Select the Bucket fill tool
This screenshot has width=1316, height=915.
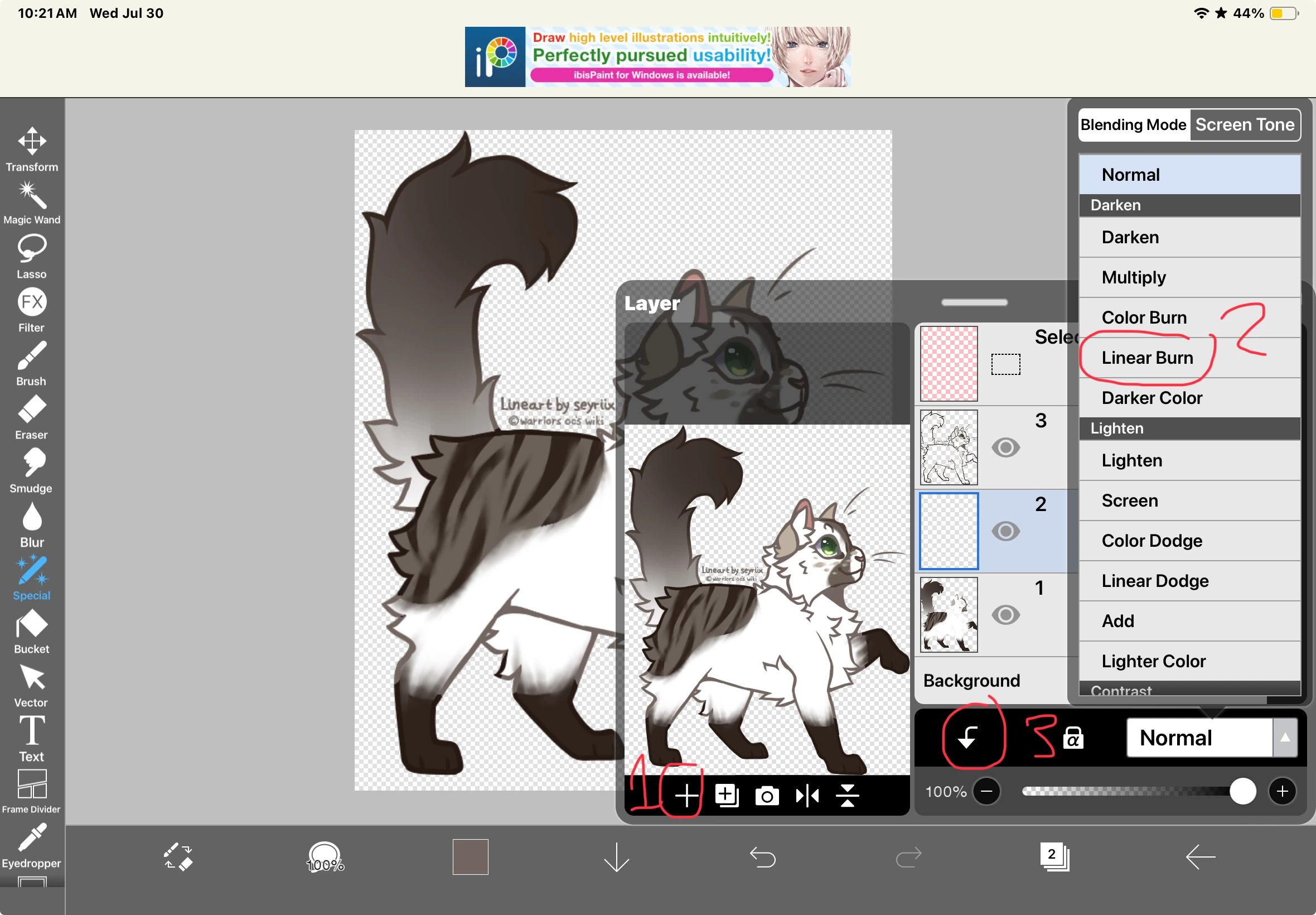[x=32, y=630]
